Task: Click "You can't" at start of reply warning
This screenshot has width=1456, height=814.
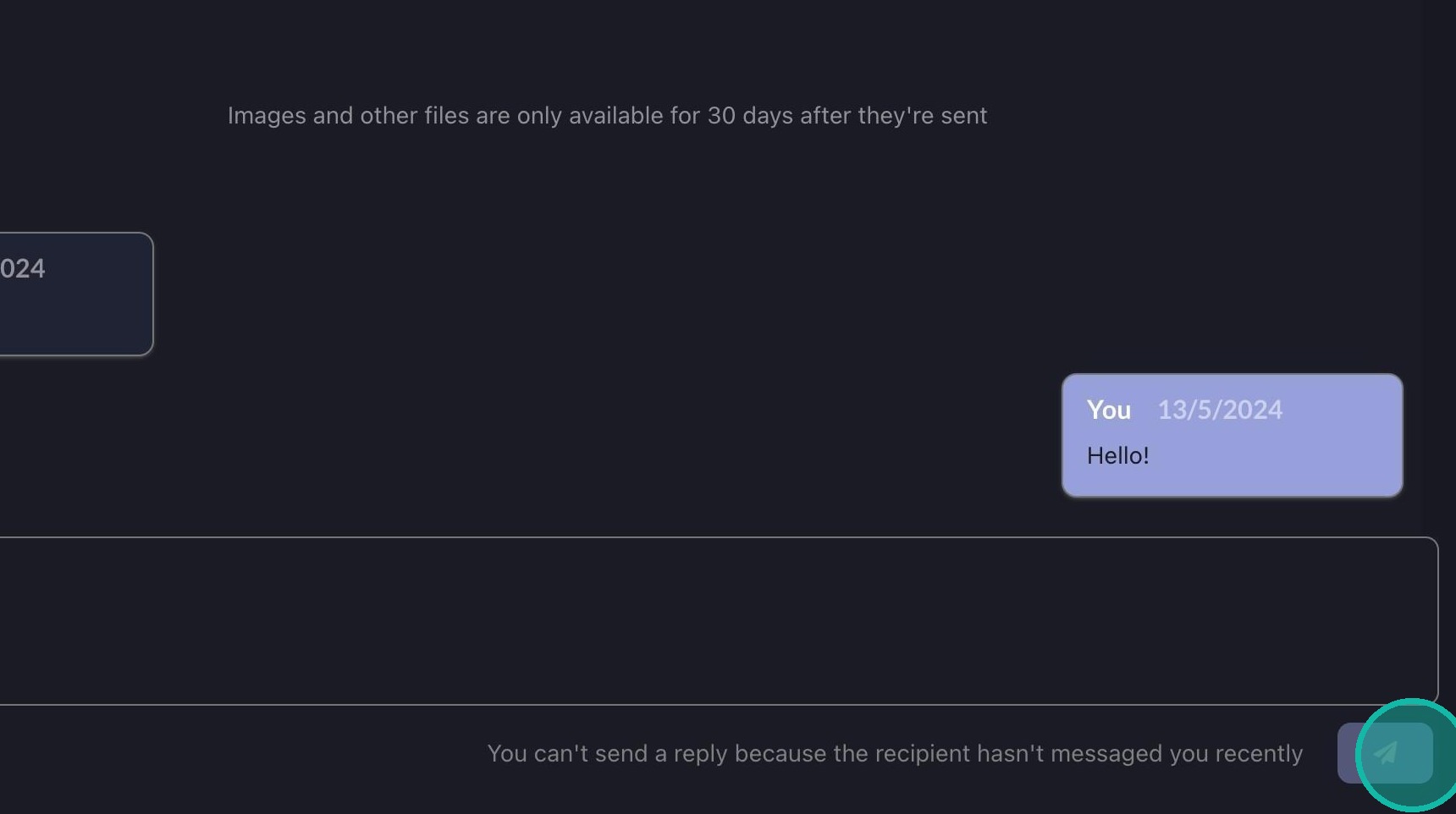Action: point(538,754)
